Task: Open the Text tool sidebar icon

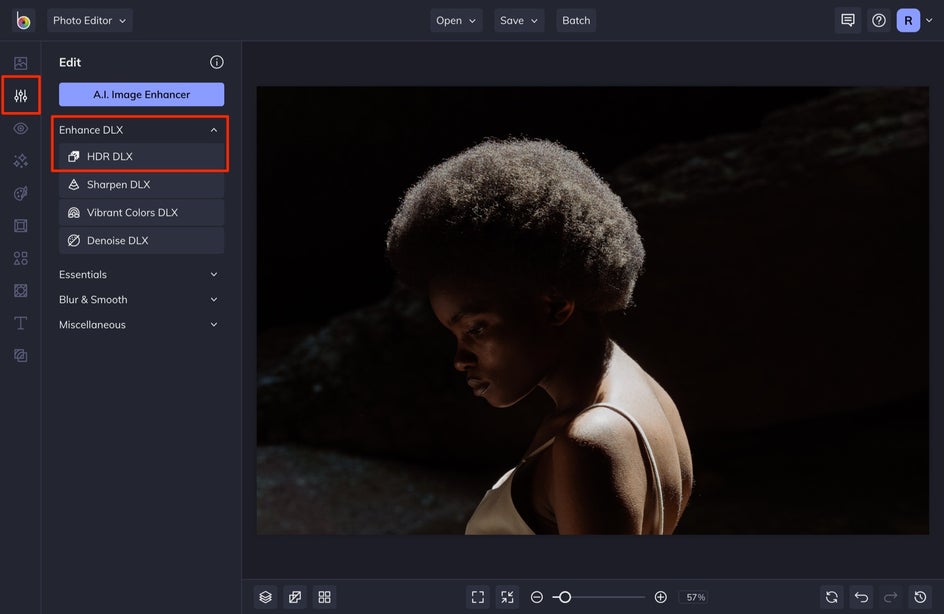Action: [x=20, y=323]
